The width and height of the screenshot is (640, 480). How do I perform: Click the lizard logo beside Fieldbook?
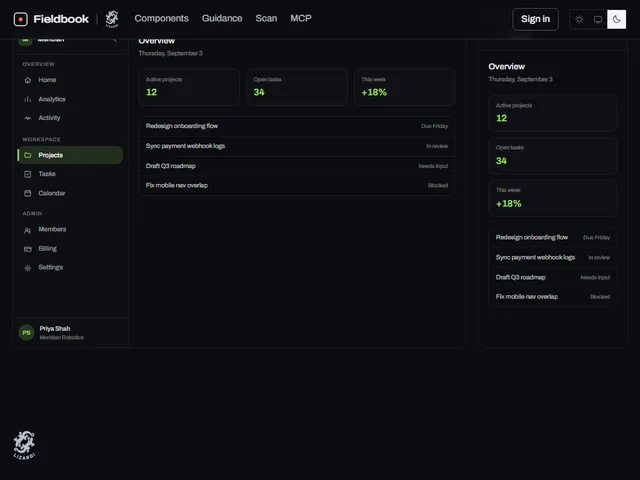click(112, 19)
